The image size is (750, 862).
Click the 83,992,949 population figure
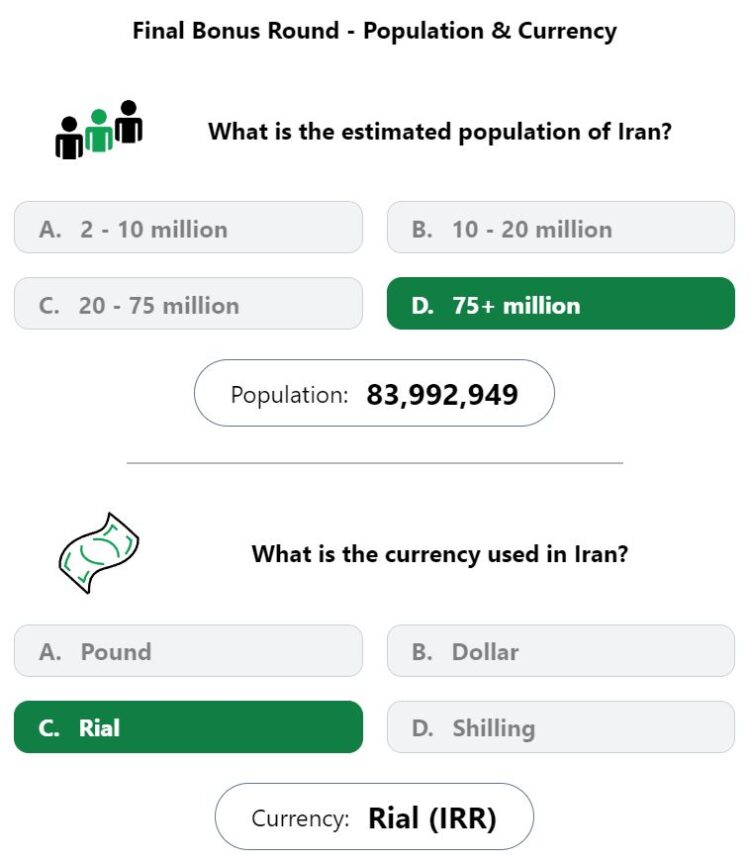tap(442, 395)
